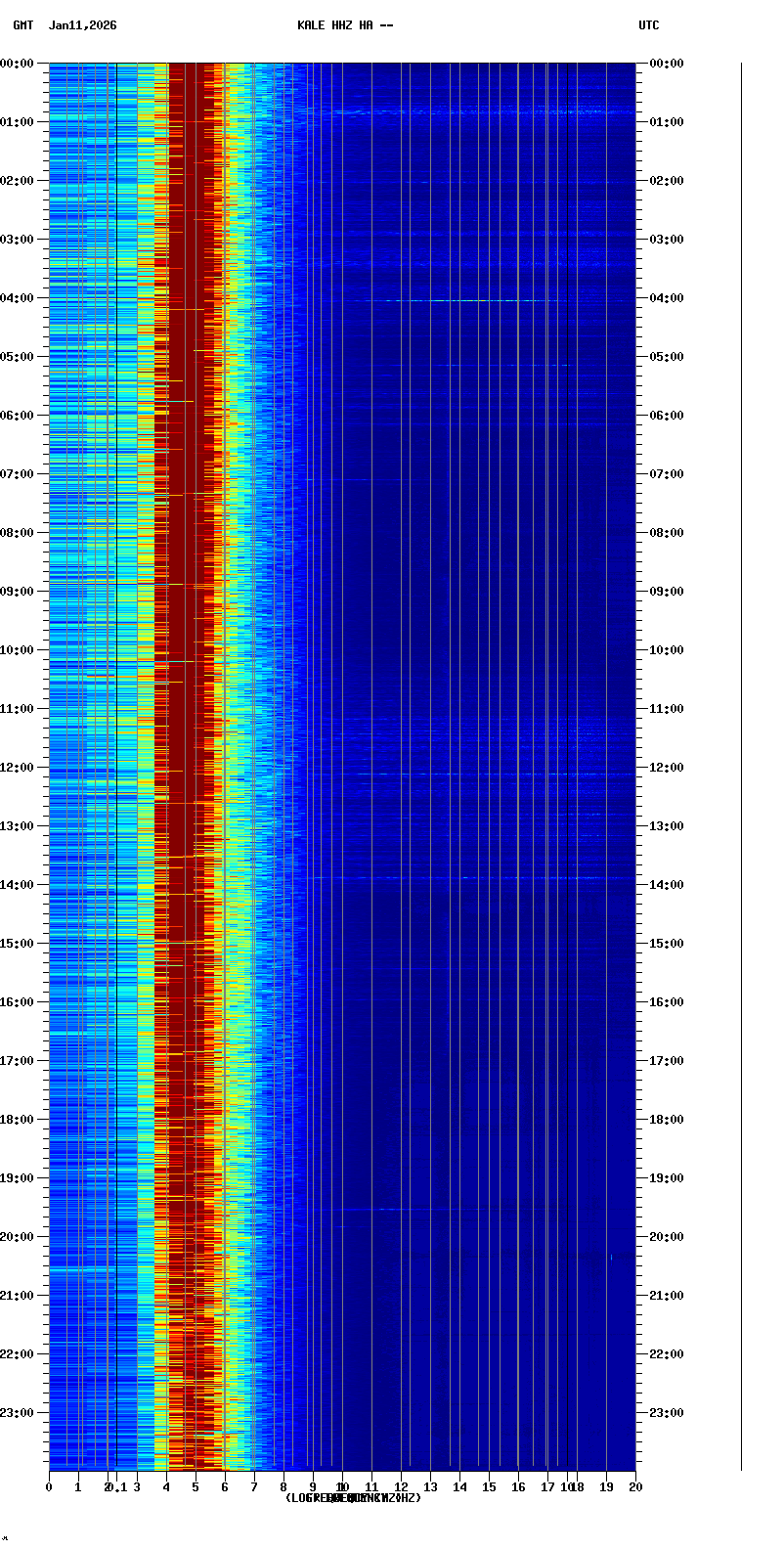Click the 23:00 time label on left axis

coord(18,1413)
